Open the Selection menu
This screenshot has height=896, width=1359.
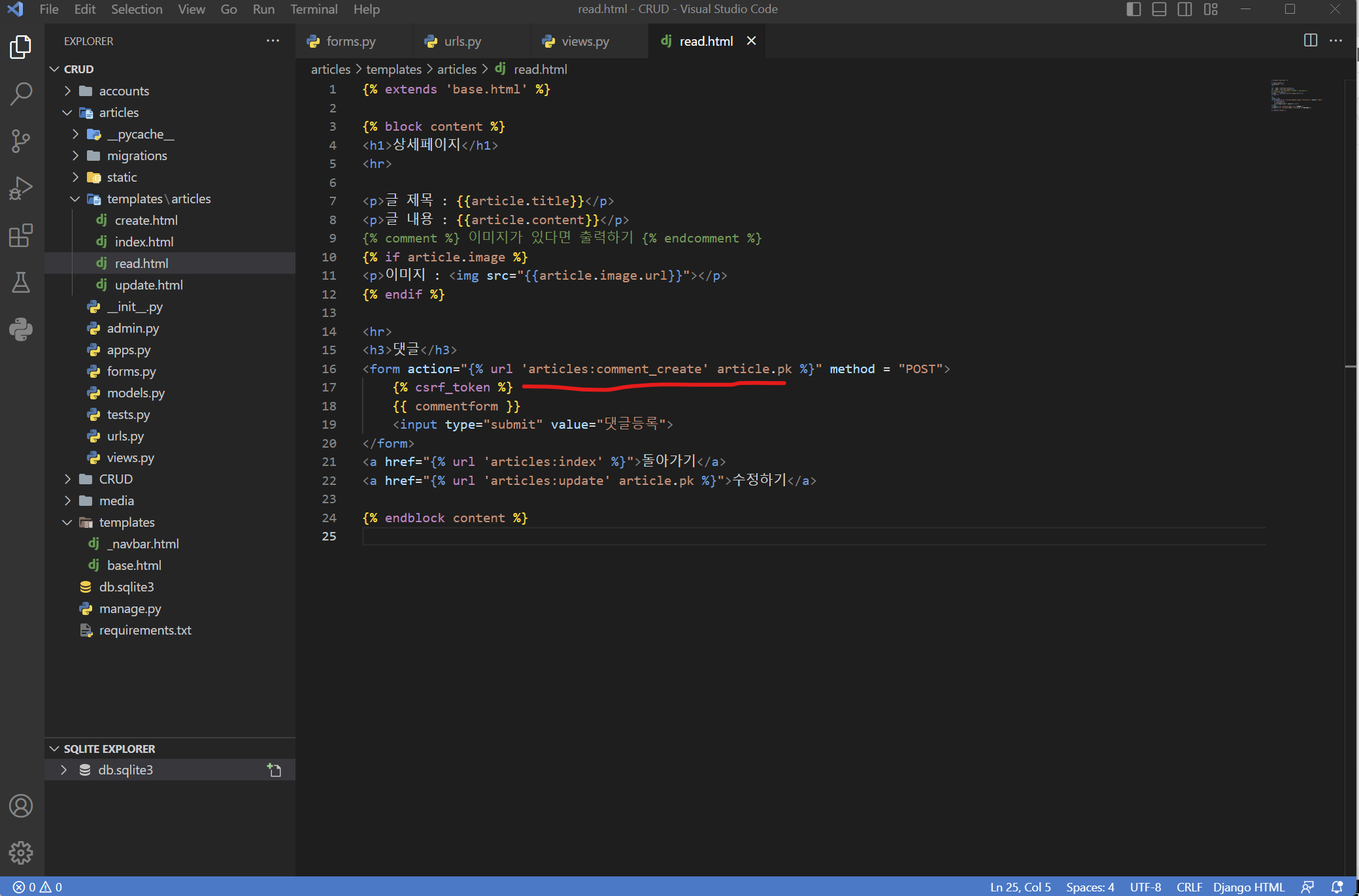137,9
